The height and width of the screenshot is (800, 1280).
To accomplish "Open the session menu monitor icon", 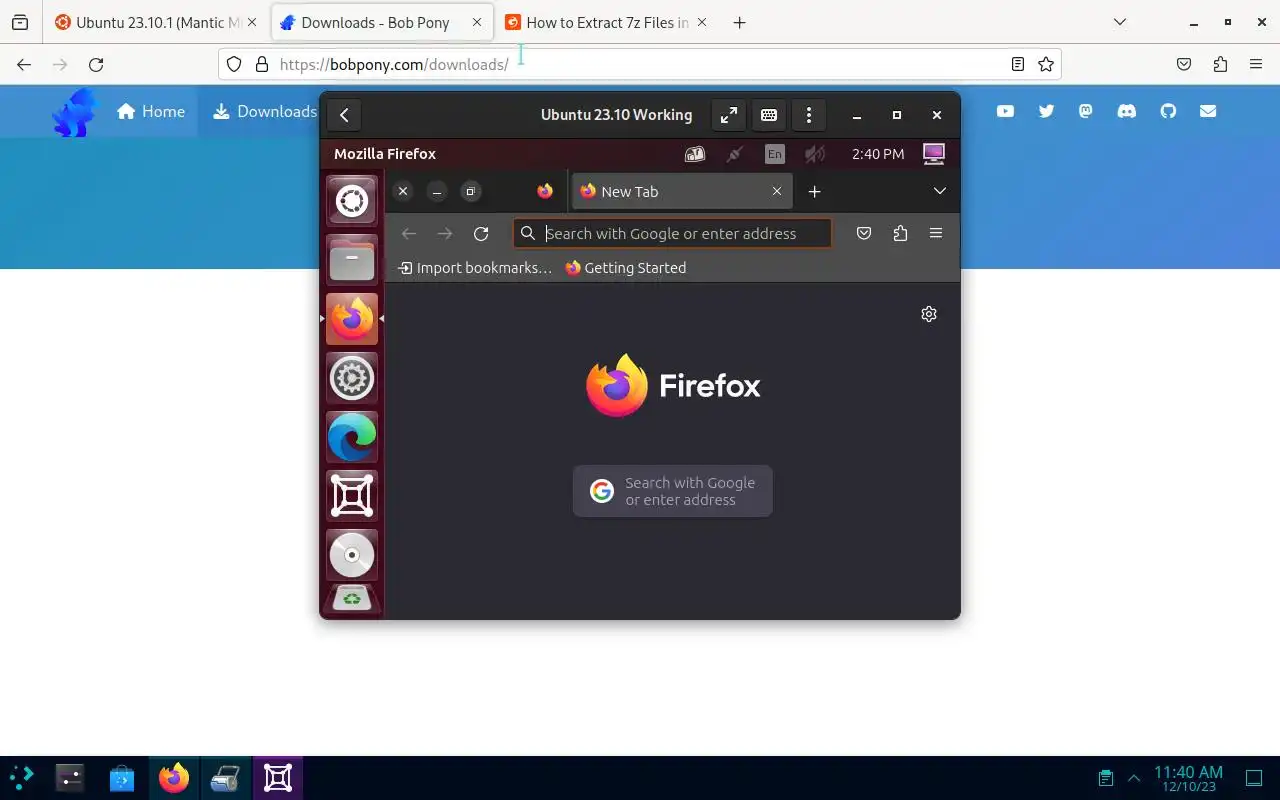I will (934, 154).
